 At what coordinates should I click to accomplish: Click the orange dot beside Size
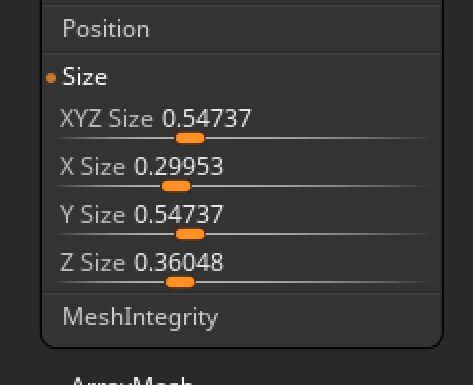click(x=51, y=78)
